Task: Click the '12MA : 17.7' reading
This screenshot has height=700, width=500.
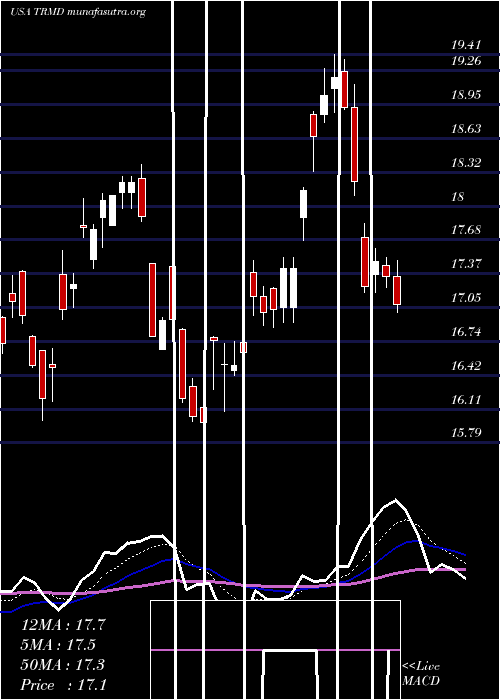Action: [x=63, y=625]
